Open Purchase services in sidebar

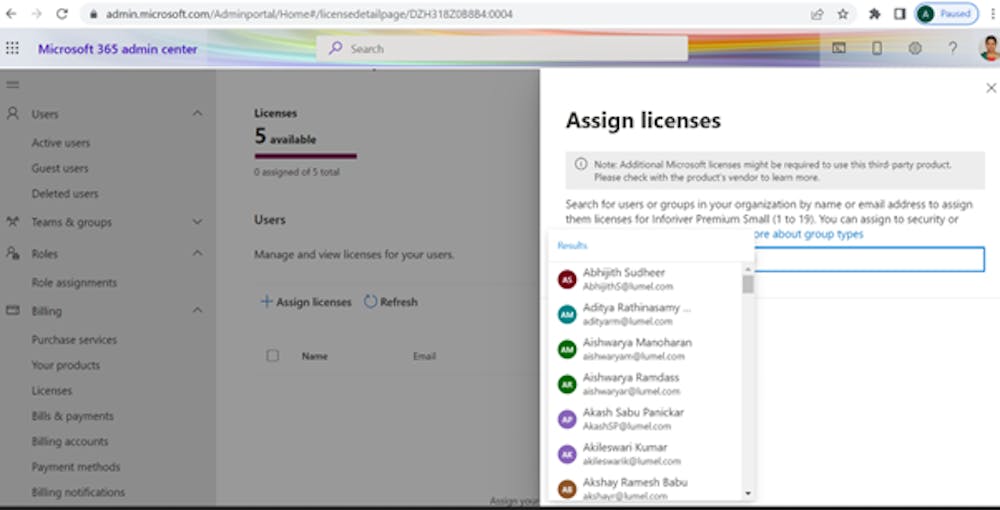[74, 340]
